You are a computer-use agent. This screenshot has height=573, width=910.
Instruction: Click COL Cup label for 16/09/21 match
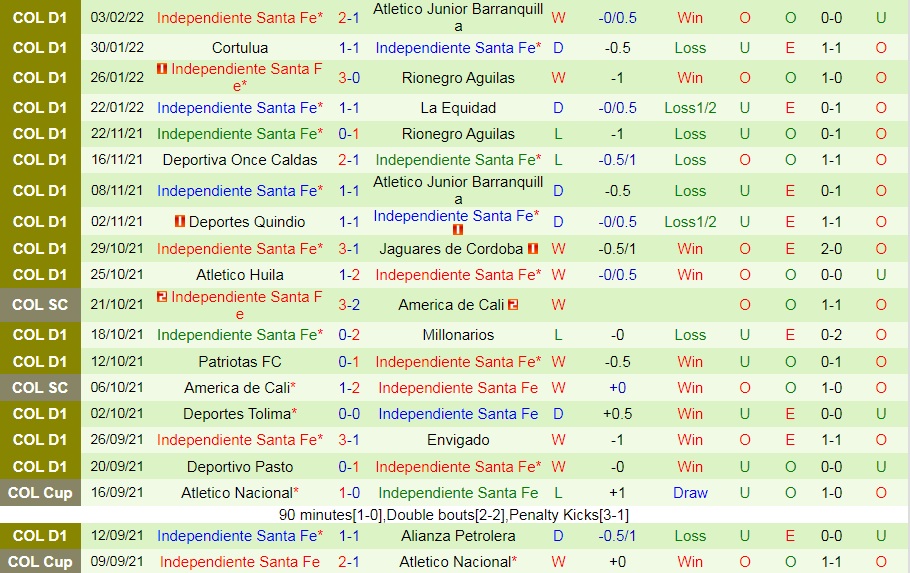40,493
